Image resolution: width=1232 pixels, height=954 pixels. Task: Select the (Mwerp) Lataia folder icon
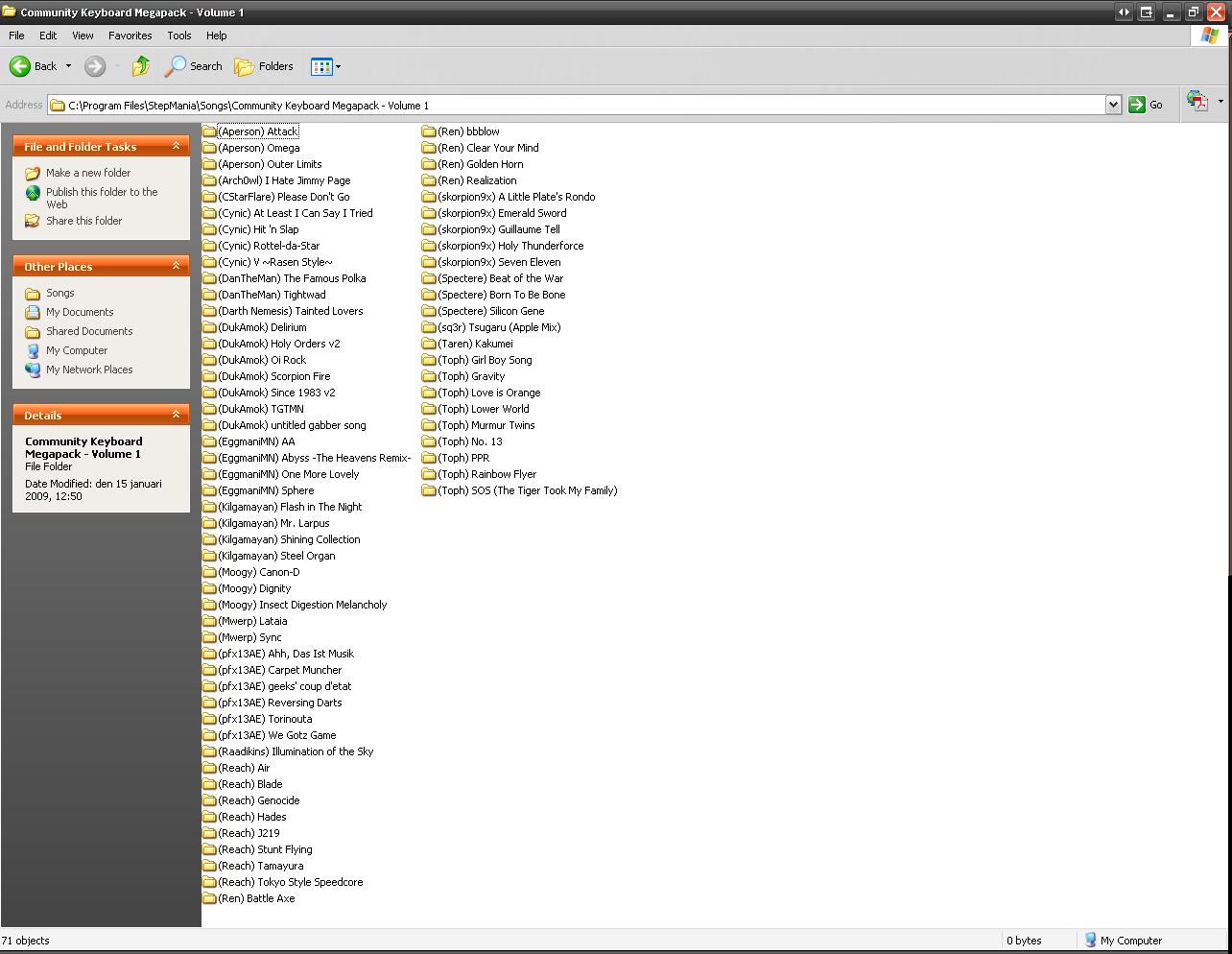pyautogui.click(x=209, y=621)
